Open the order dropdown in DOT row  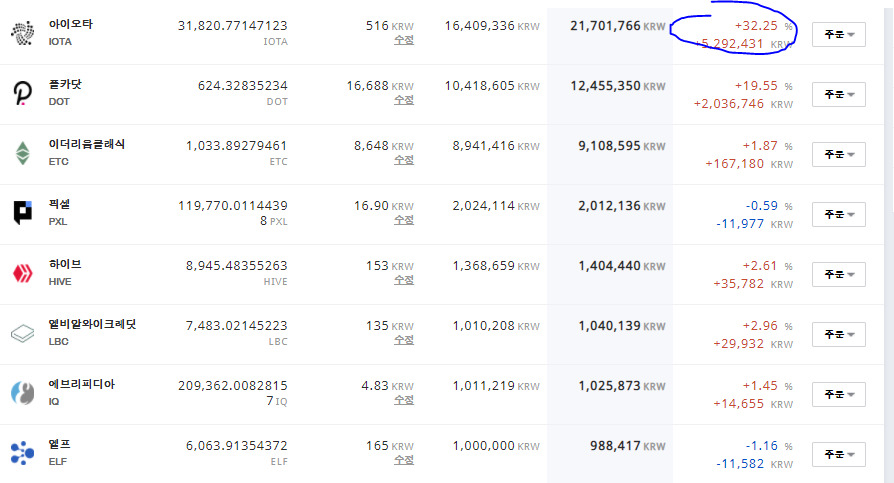(x=839, y=95)
